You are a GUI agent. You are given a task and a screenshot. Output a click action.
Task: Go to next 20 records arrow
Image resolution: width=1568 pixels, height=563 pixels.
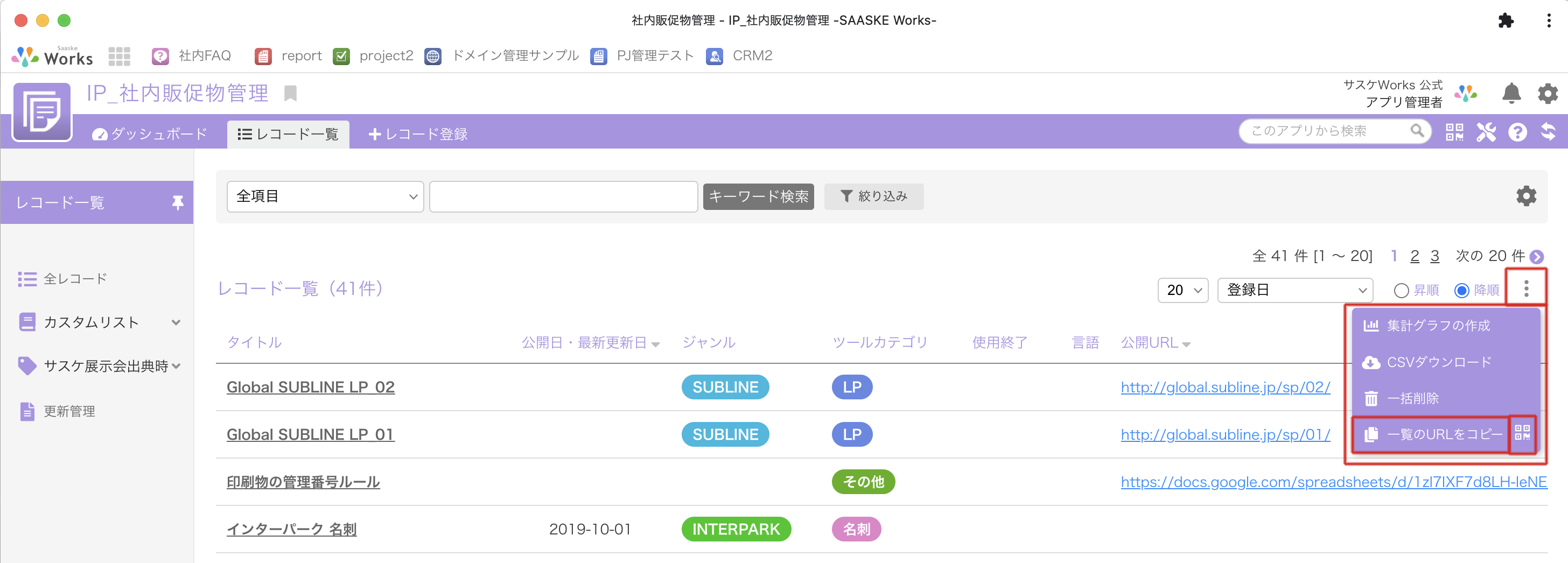tap(1537, 257)
